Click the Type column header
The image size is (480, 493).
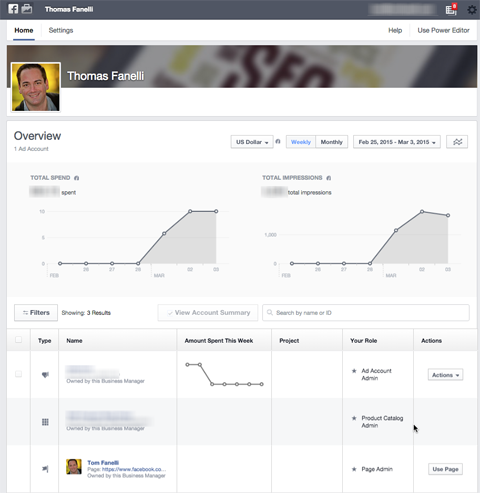[44, 341]
